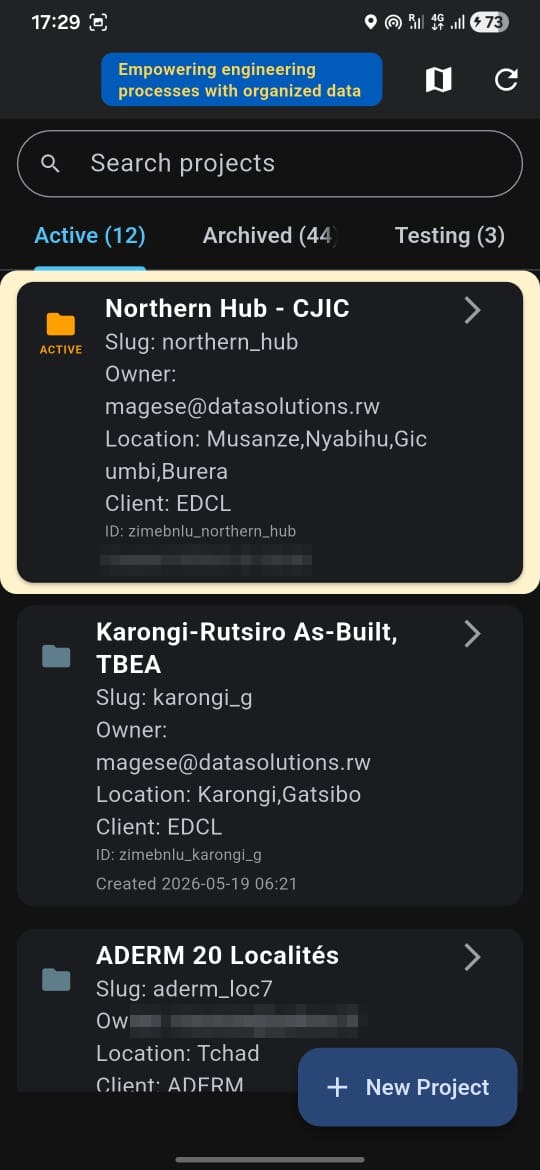Tap the battery indicator in status bar
The image size is (540, 1170).
point(489,22)
